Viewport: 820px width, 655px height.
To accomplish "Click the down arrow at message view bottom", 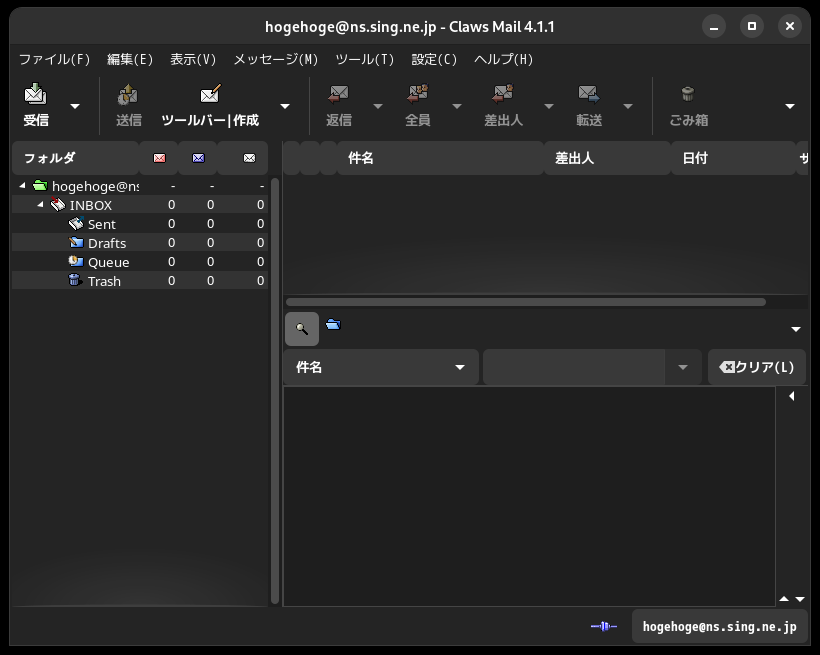I will (800, 599).
